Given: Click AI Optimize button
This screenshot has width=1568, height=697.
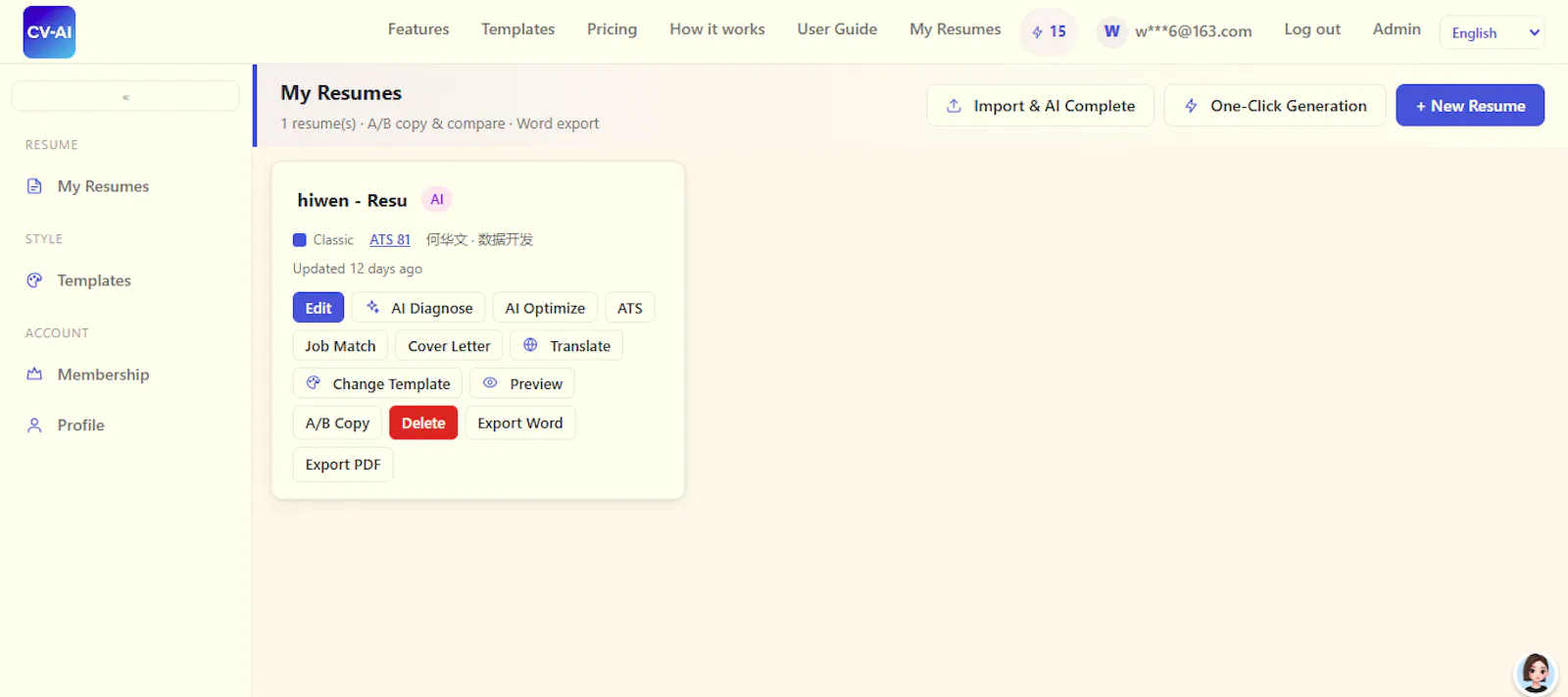Looking at the screenshot, I should (545, 308).
